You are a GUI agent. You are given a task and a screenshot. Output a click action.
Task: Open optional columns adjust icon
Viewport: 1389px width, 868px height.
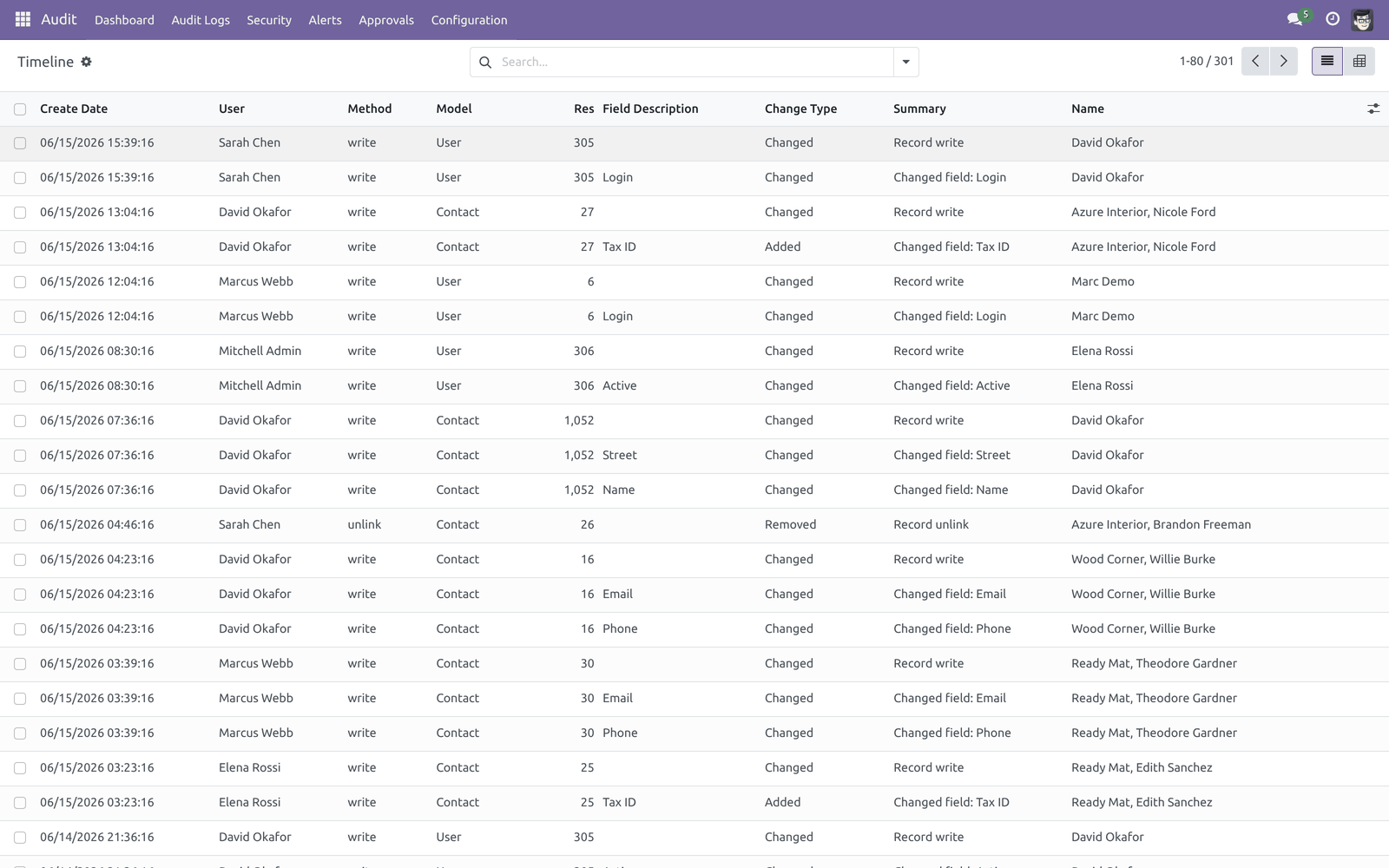pyautogui.click(x=1373, y=108)
